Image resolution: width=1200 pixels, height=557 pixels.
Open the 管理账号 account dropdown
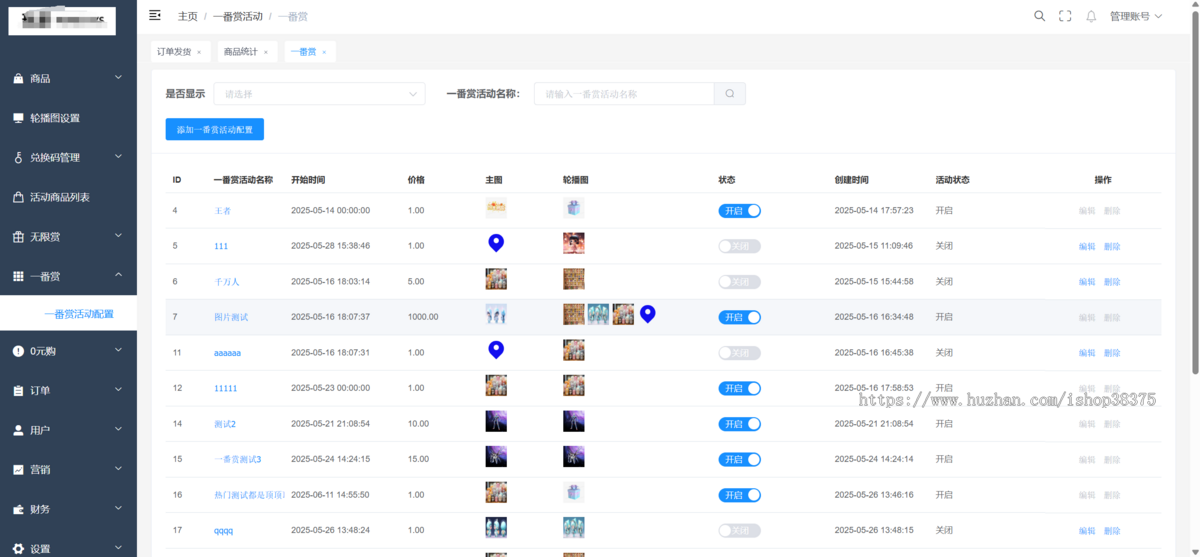(x=1136, y=16)
